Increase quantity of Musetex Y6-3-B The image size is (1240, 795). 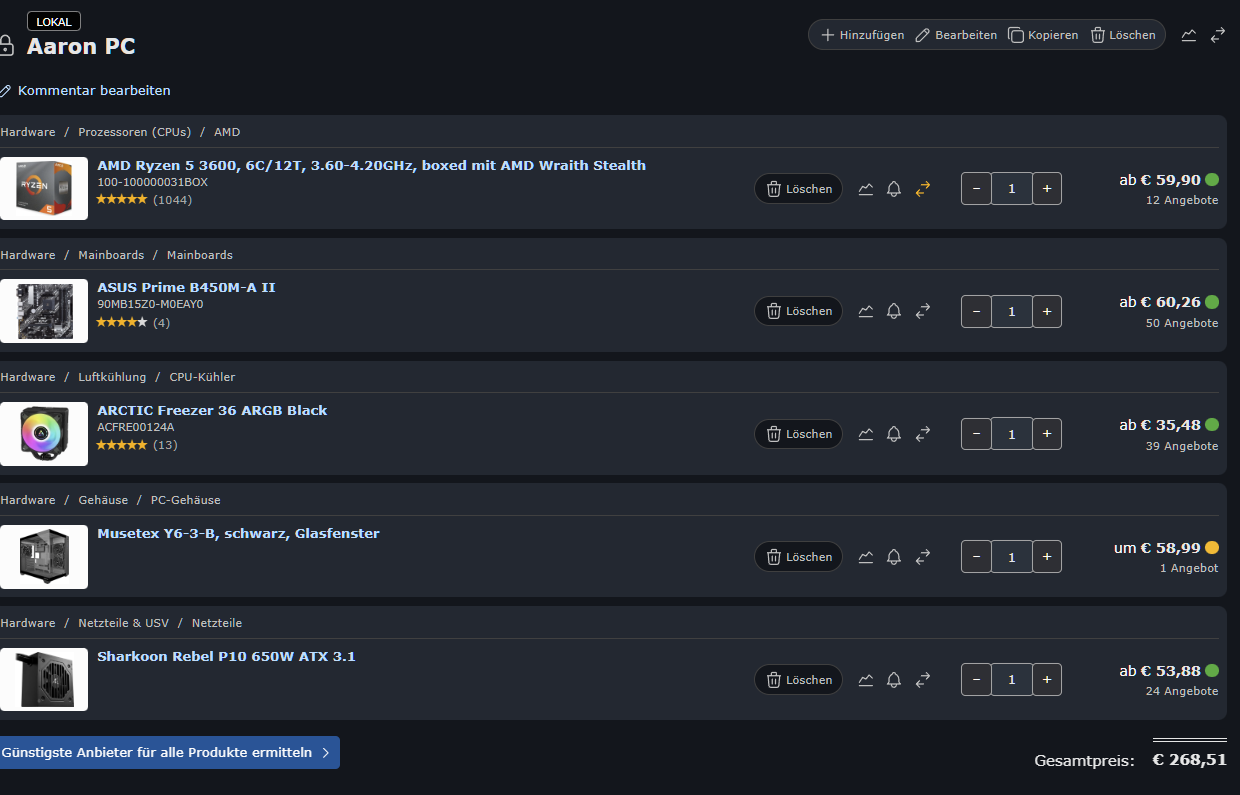(1047, 556)
